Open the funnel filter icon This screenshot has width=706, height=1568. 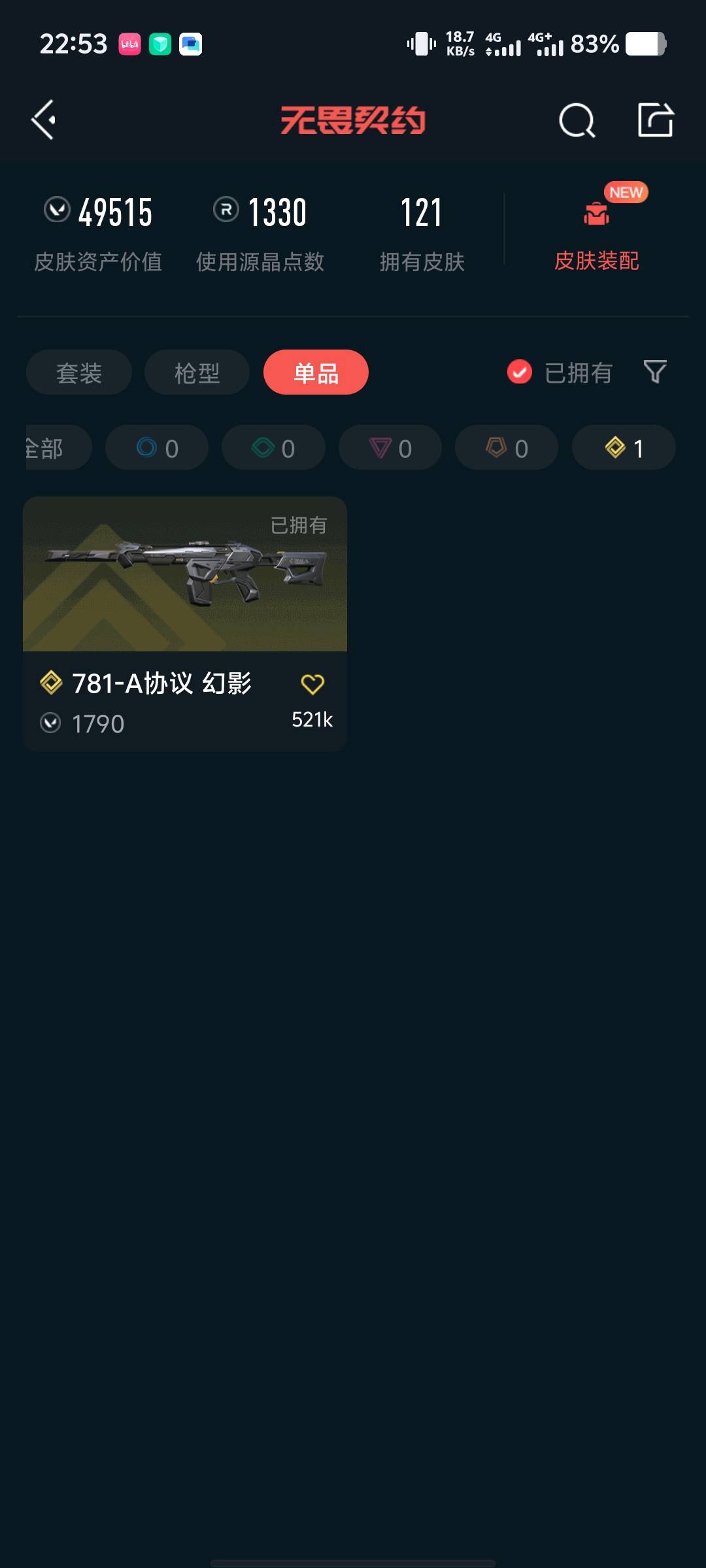pos(655,372)
